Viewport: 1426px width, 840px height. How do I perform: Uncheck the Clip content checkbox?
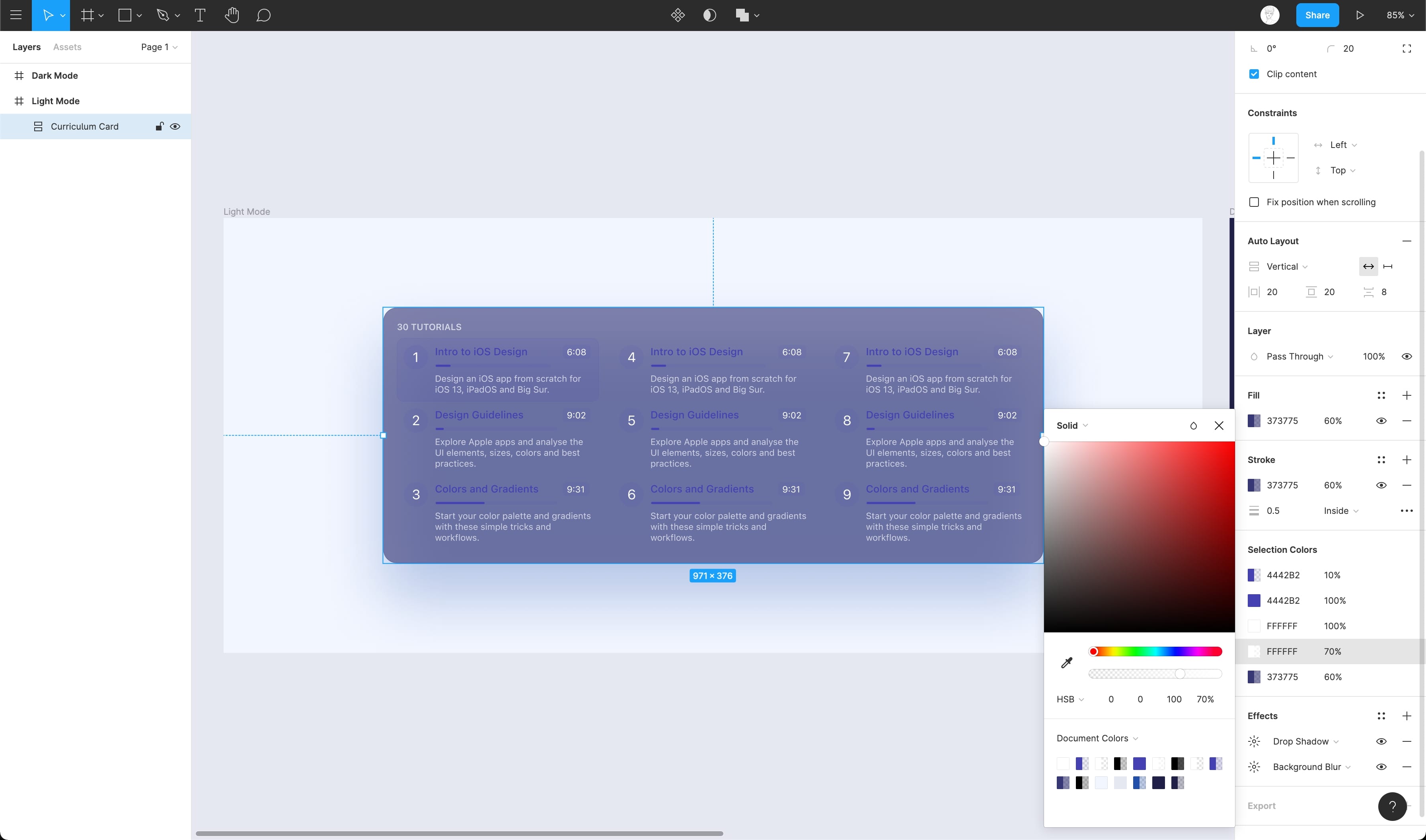1254,74
